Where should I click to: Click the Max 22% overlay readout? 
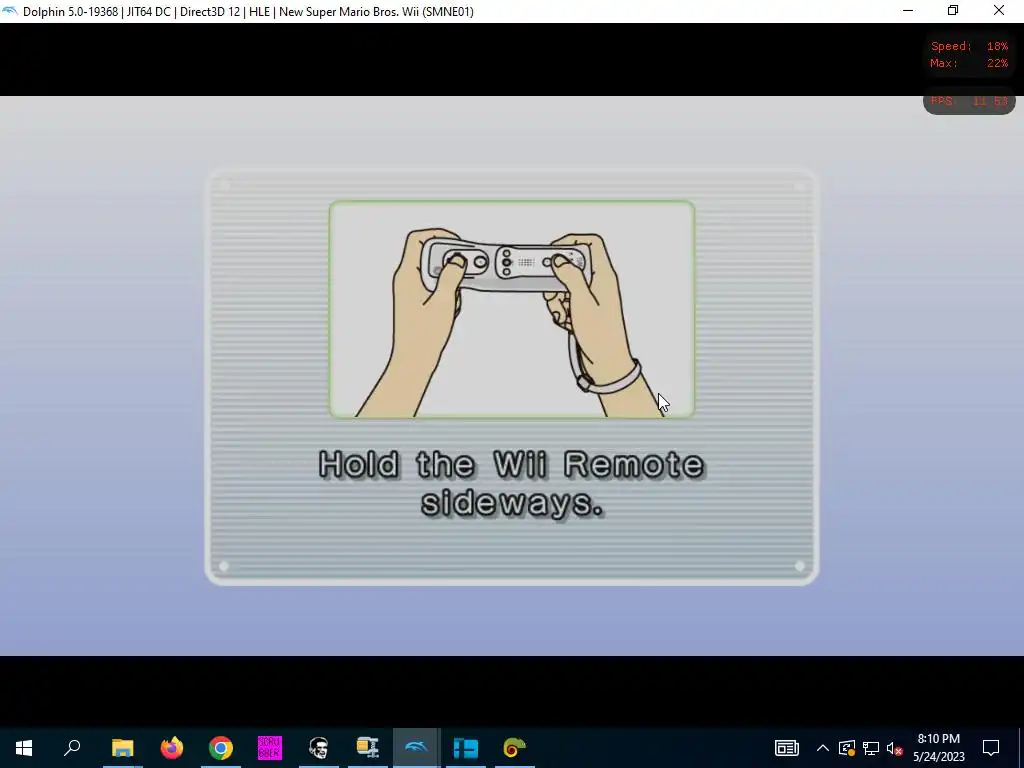(969, 63)
